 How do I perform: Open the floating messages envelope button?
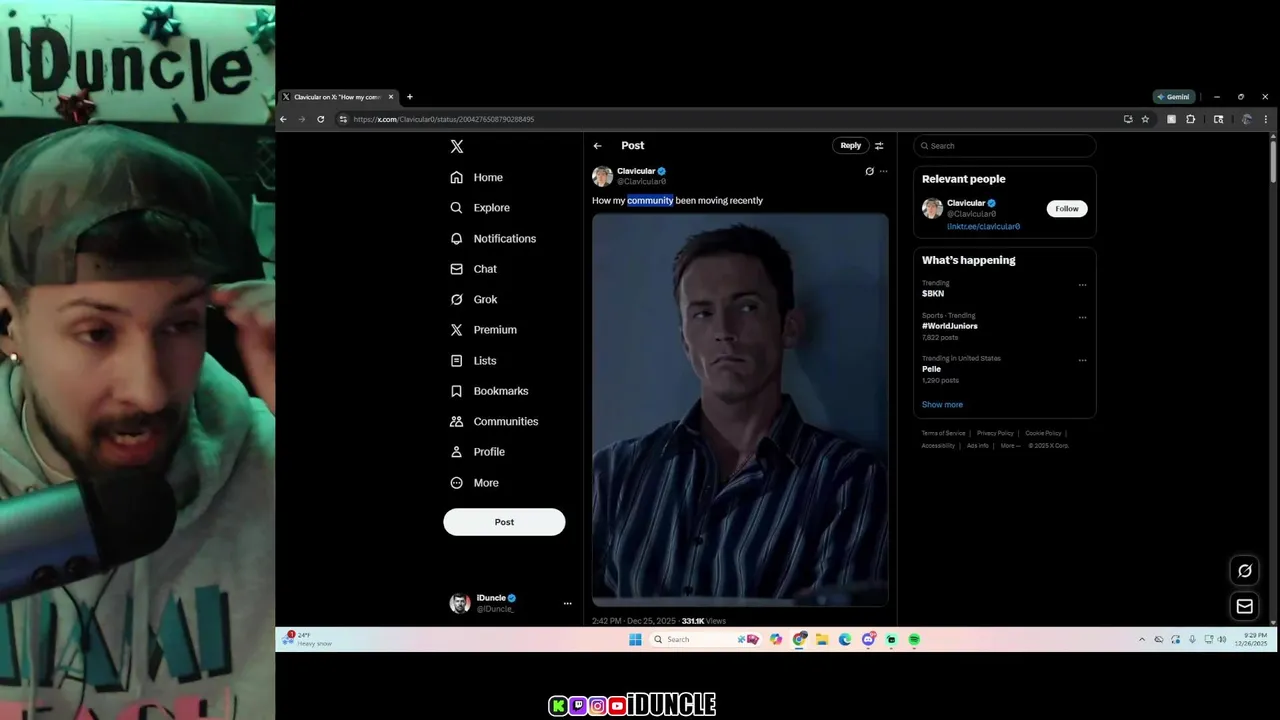coord(1245,606)
